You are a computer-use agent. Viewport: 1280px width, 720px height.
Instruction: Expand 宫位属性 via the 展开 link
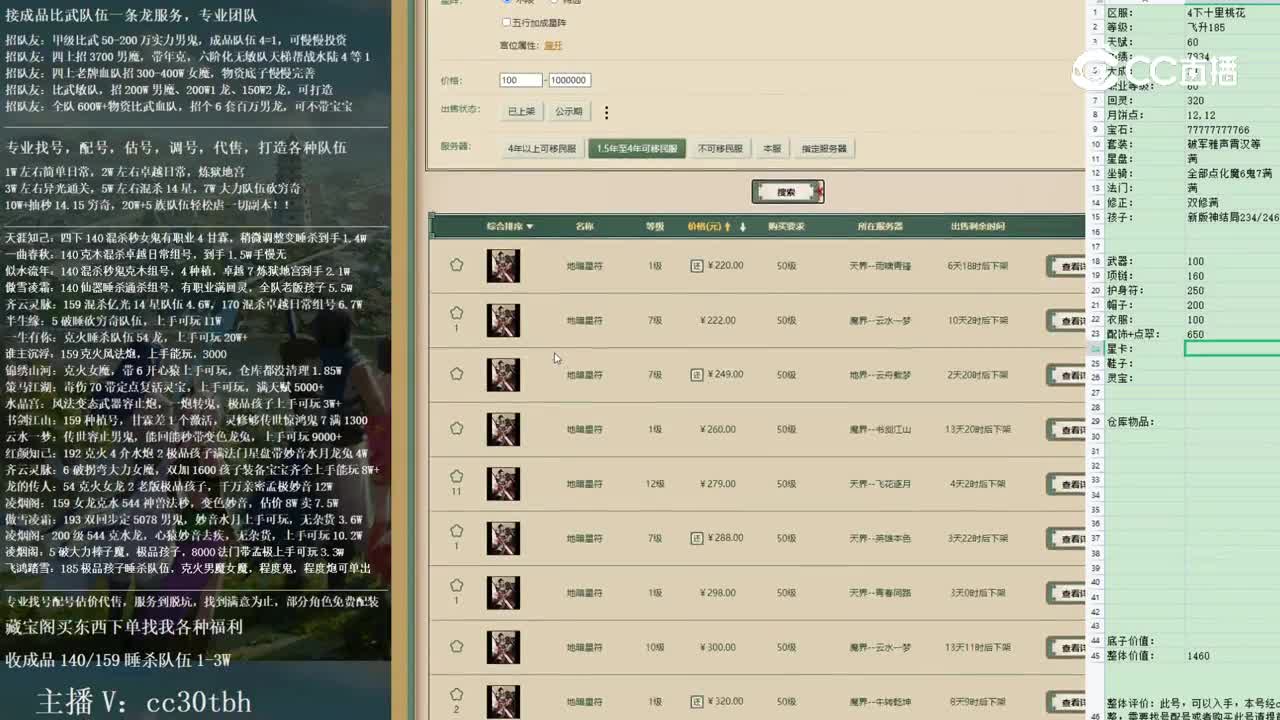pyautogui.click(x=552, y=44)
